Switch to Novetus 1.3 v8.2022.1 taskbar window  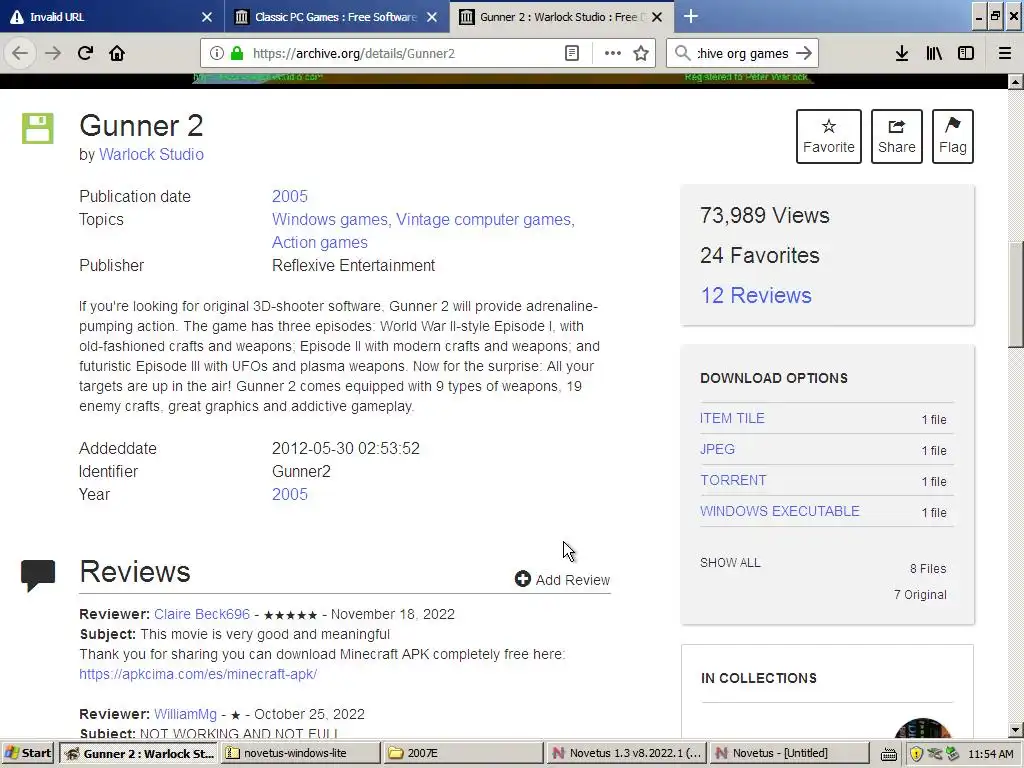pos(626,753)
